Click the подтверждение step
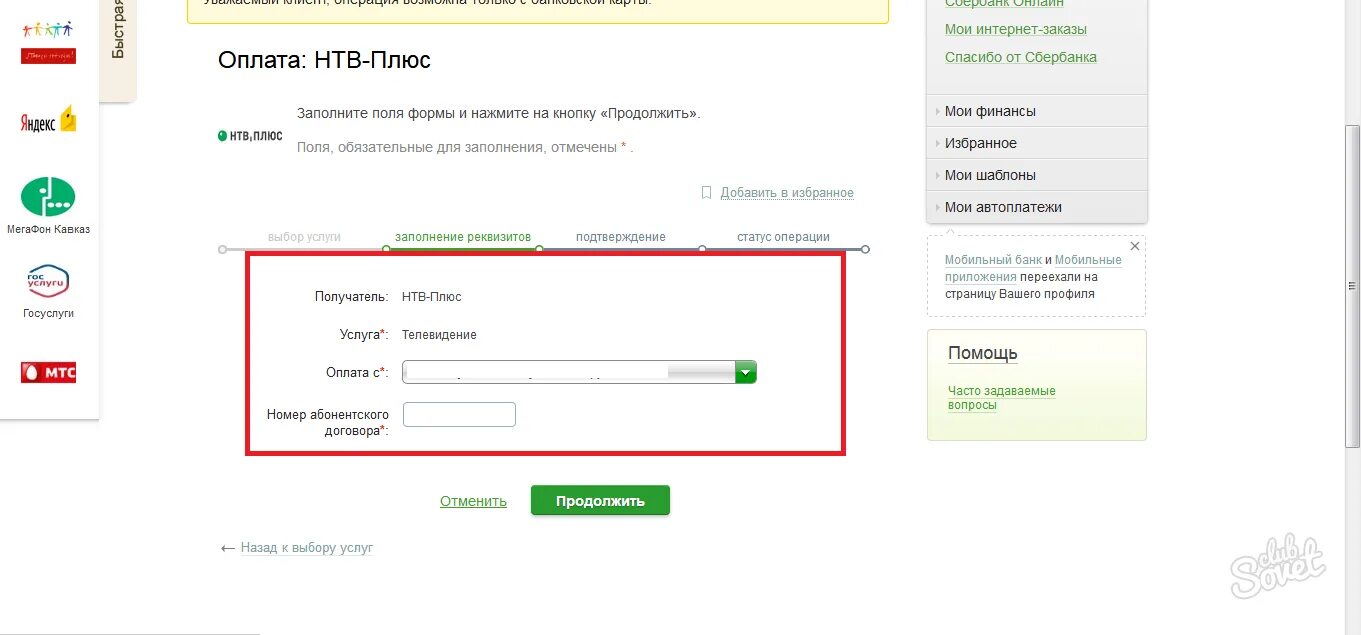1361x635 pixels. pyautogui.click(x=621, y=237)
